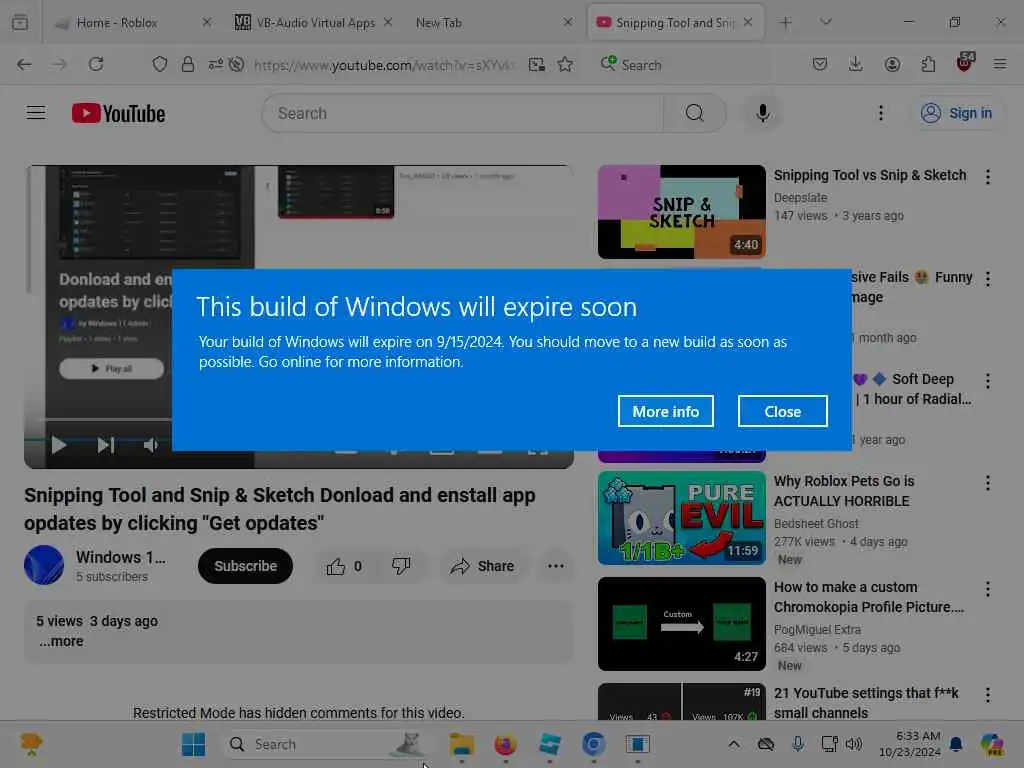Open Snipping Tool vs Snip & Sketch title

coord(869,175)
